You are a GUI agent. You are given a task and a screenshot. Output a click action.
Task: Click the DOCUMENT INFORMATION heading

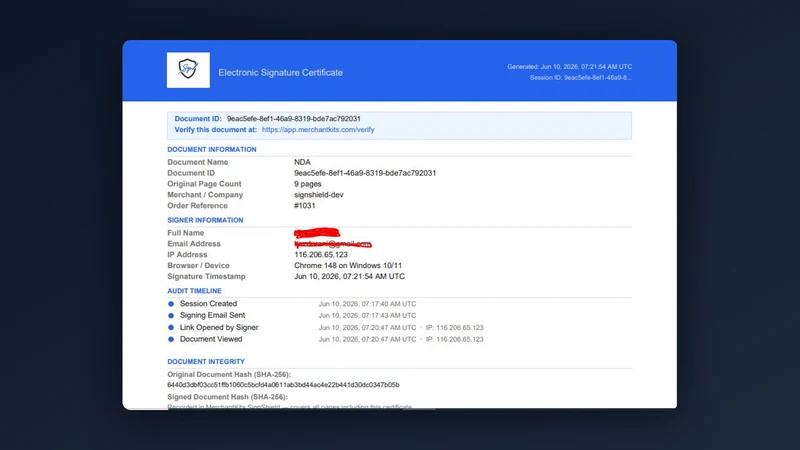click(212, 149)
